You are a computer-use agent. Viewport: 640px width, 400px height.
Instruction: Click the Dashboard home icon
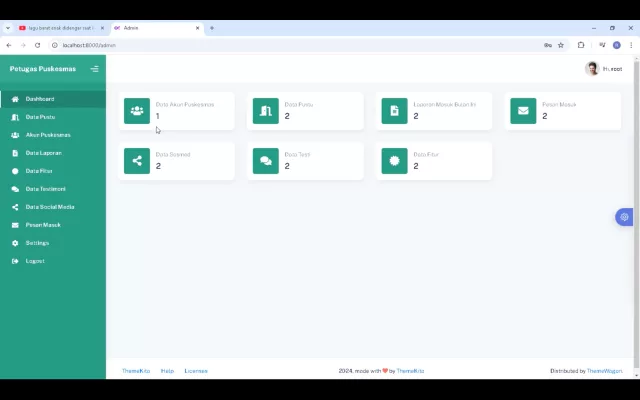[15, 99]
